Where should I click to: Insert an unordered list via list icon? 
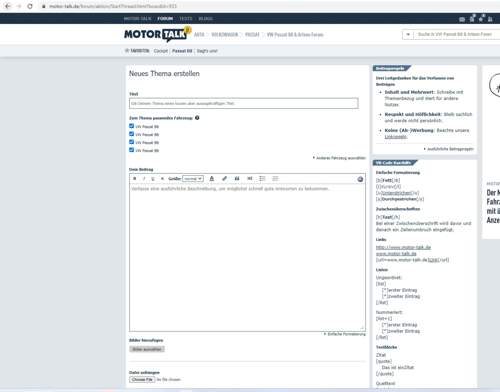pyautogui.click(x=262, y=179)
